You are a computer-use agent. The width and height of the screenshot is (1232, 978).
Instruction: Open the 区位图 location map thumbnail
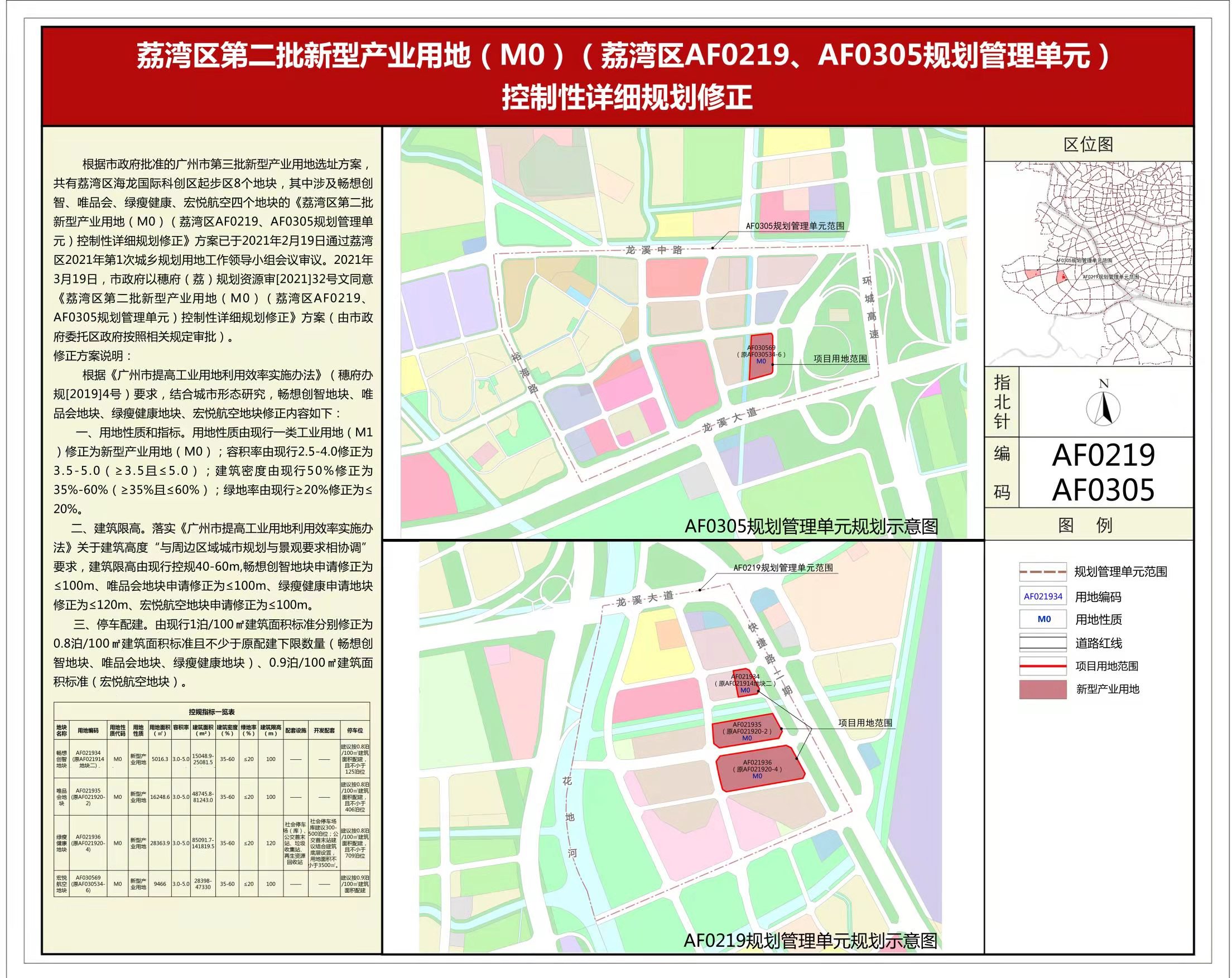[1089, 264]
